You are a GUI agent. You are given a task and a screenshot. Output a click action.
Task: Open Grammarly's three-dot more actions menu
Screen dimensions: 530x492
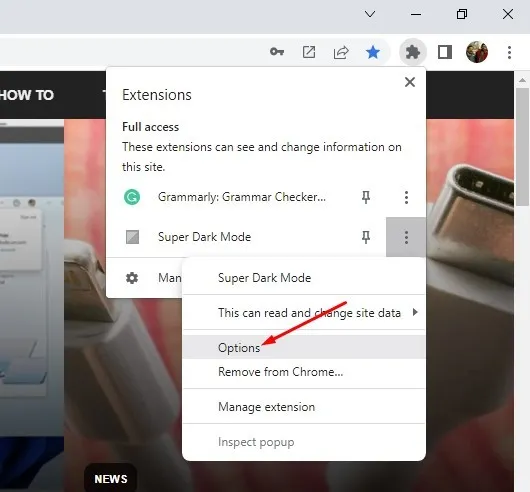pyautogui.click(x=406, y=197)
